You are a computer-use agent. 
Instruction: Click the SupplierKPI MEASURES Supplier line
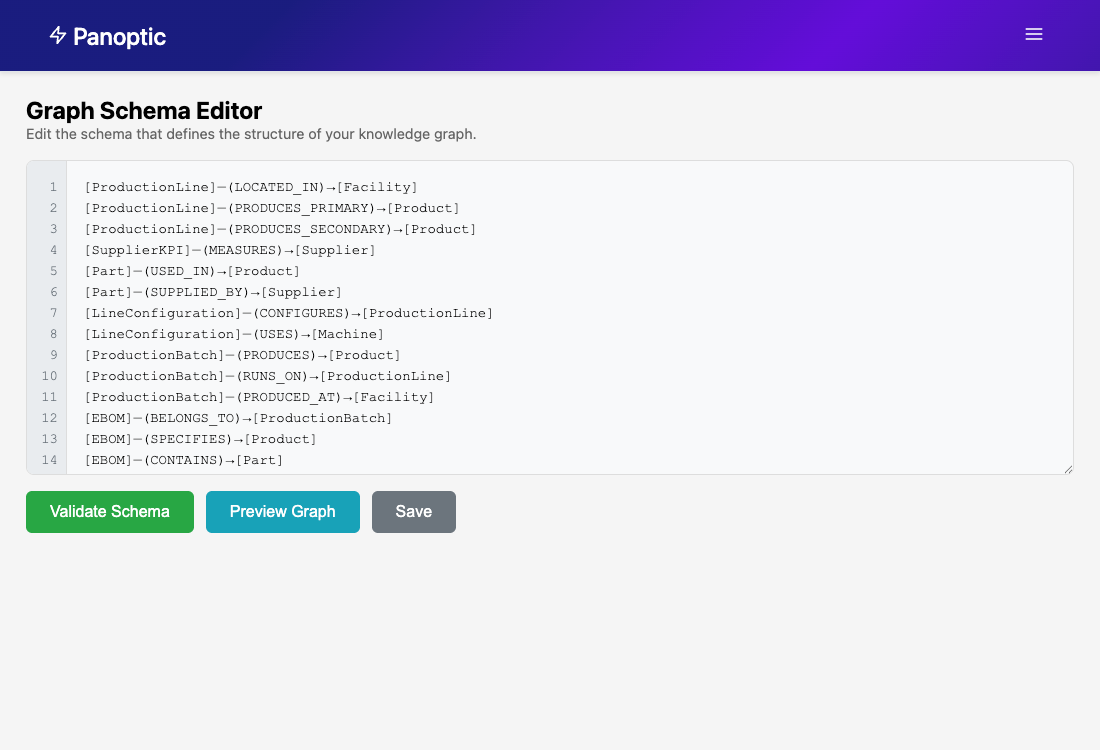230,250
